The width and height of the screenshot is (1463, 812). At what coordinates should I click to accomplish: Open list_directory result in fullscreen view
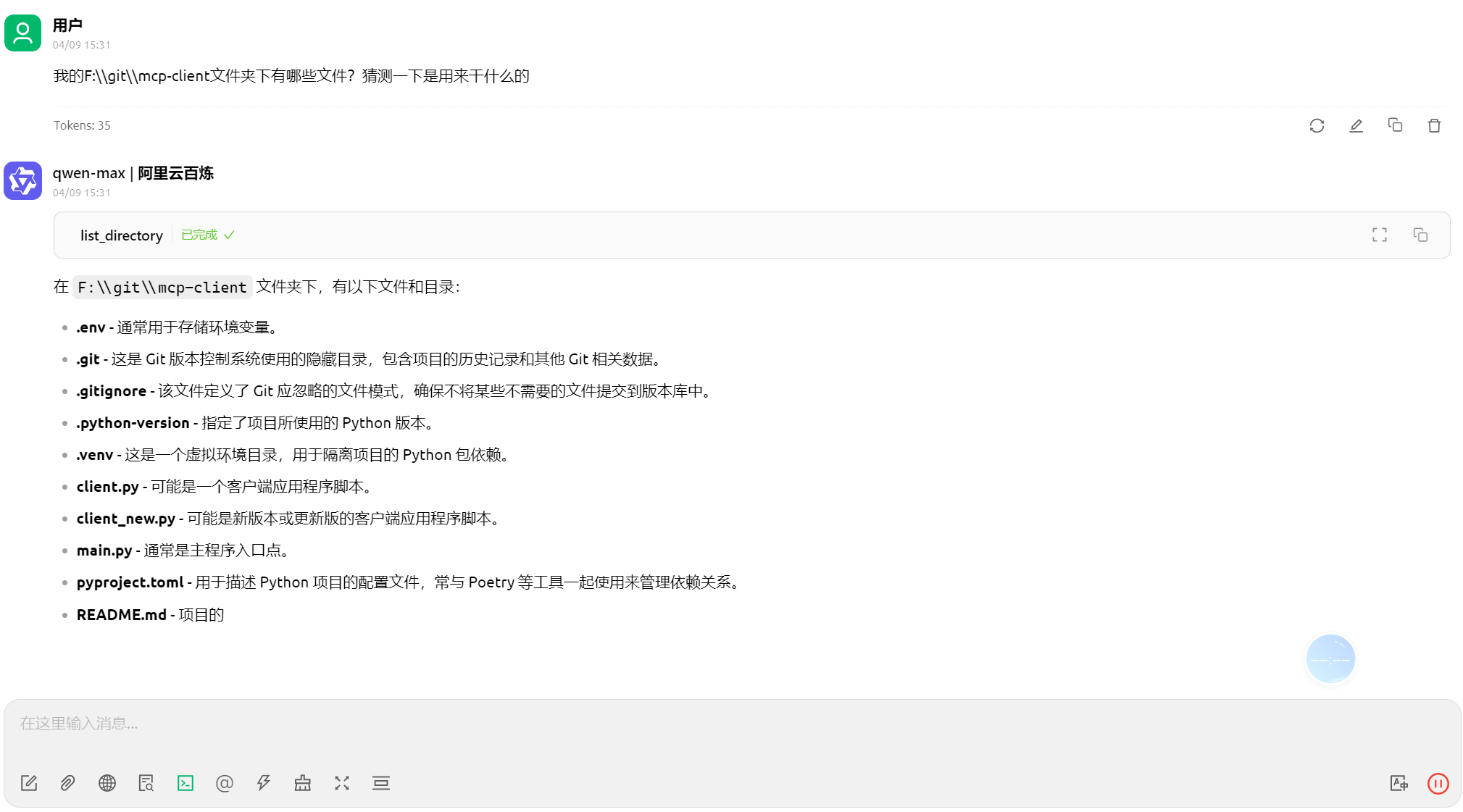click(x=1380, y=235)
